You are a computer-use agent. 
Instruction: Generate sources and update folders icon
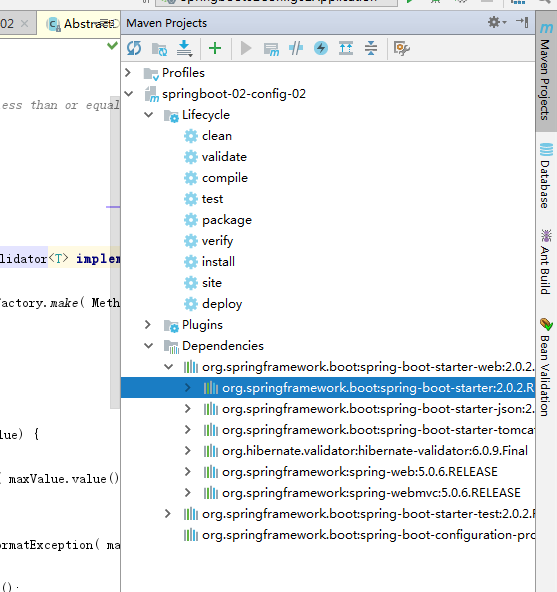click(159, 49)
